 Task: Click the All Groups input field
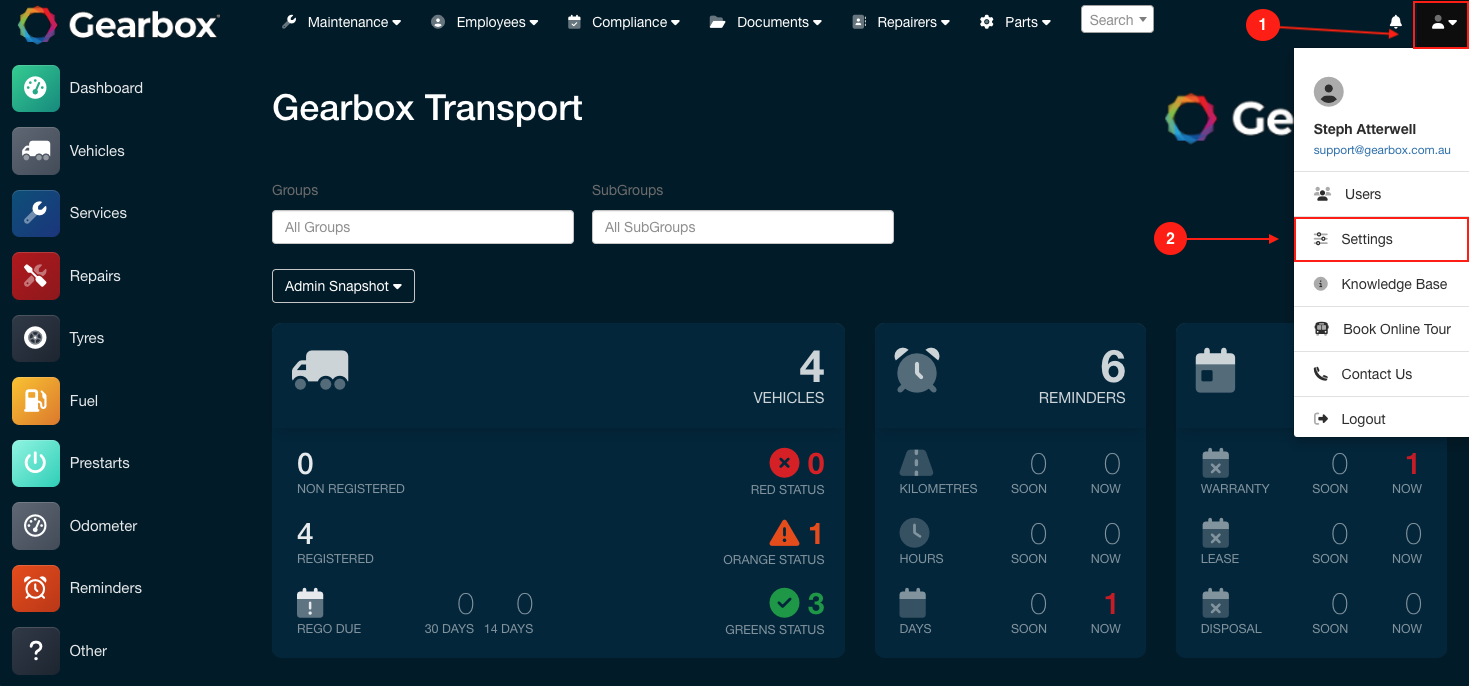point(423,227)
